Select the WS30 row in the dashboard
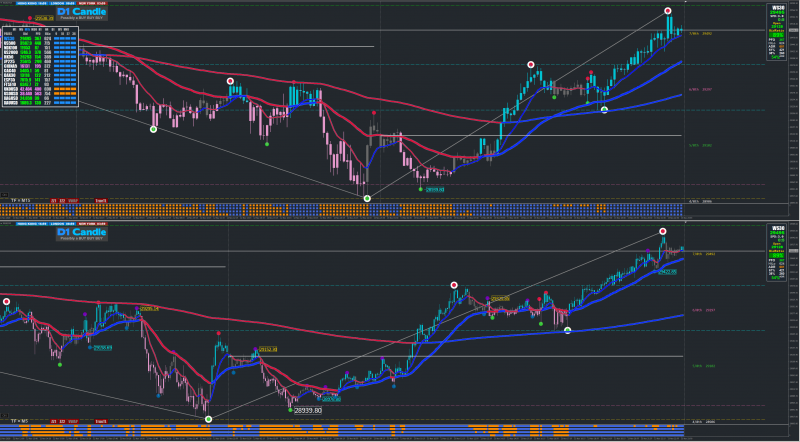Viewport: 800px width, 442px height. click(40, 38)
